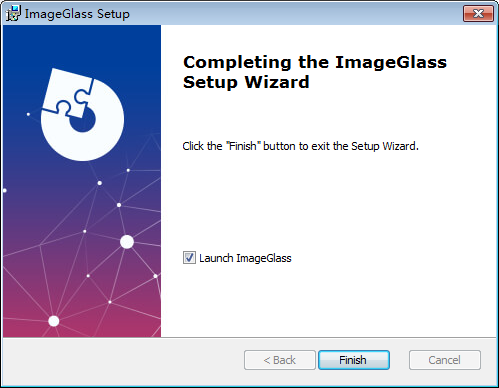Image resolution: width=499 pixels, height=388 pixels.
Task: Finish the setup wizard
Action: click(x=354, y=360)
